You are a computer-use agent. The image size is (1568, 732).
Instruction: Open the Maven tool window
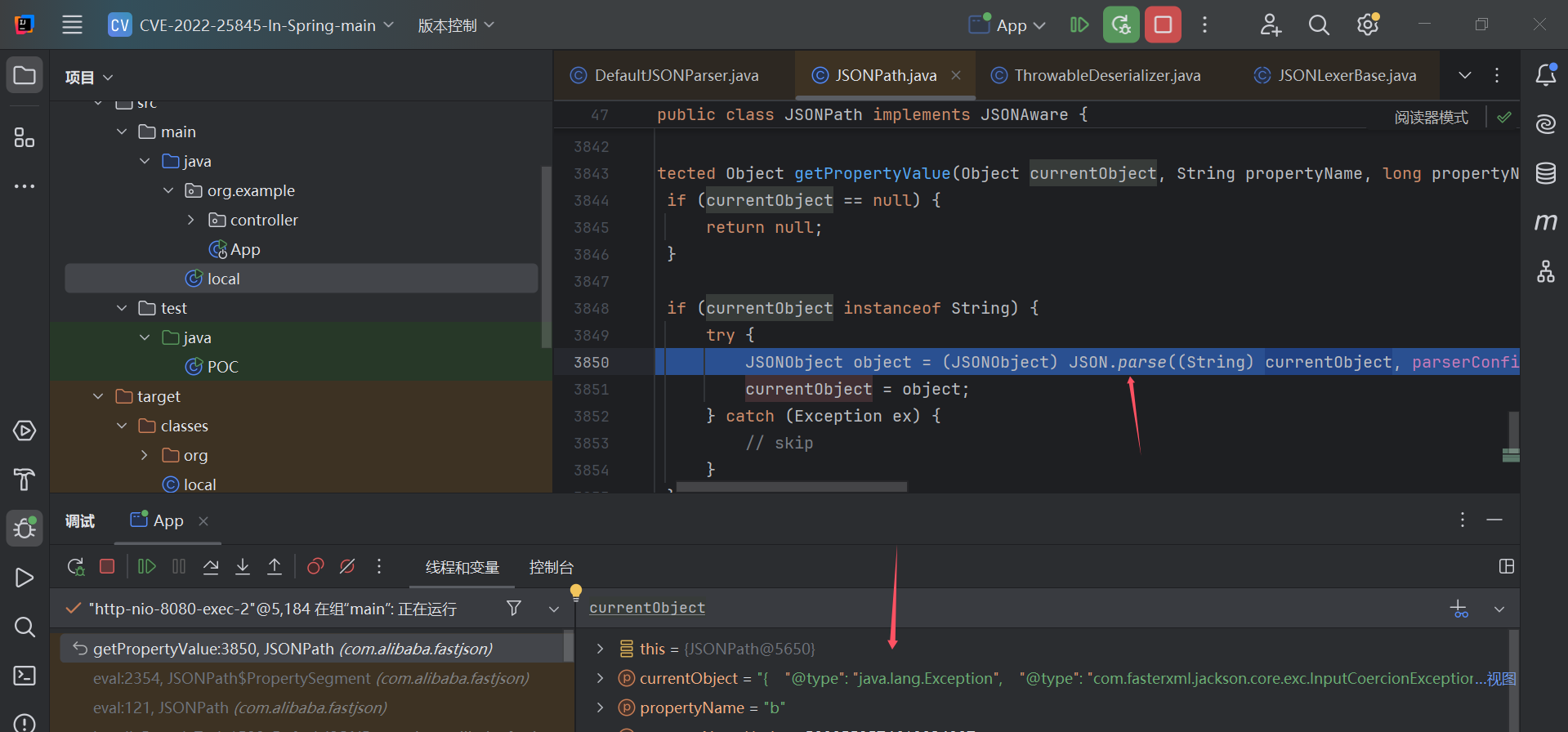[1545, 222]
